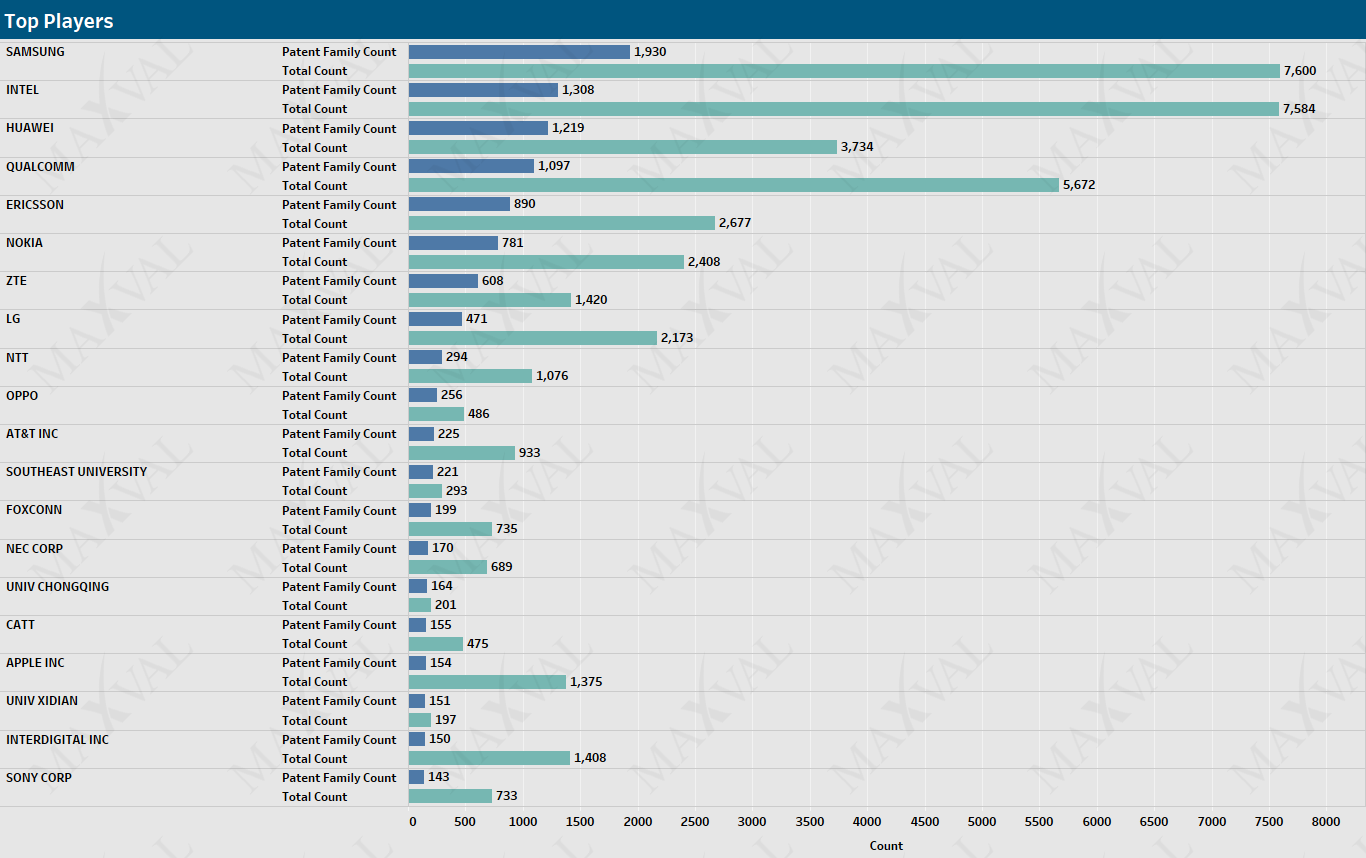Select the APPLE INC row label
Viewport: 1366px width, 858px height.
pos(35,662)
